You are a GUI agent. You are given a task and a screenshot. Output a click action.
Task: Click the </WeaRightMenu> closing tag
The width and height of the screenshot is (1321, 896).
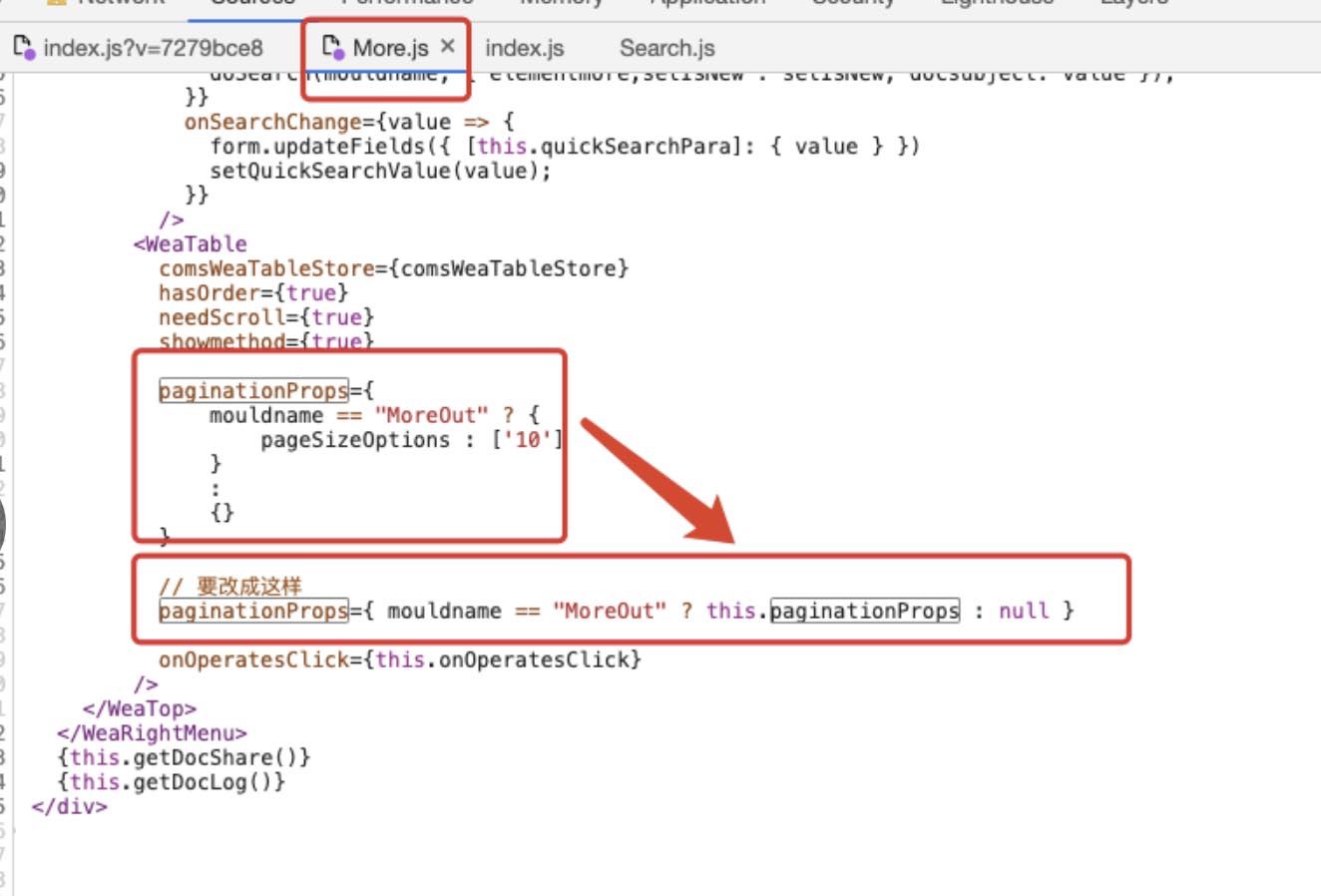coord(152,733)
